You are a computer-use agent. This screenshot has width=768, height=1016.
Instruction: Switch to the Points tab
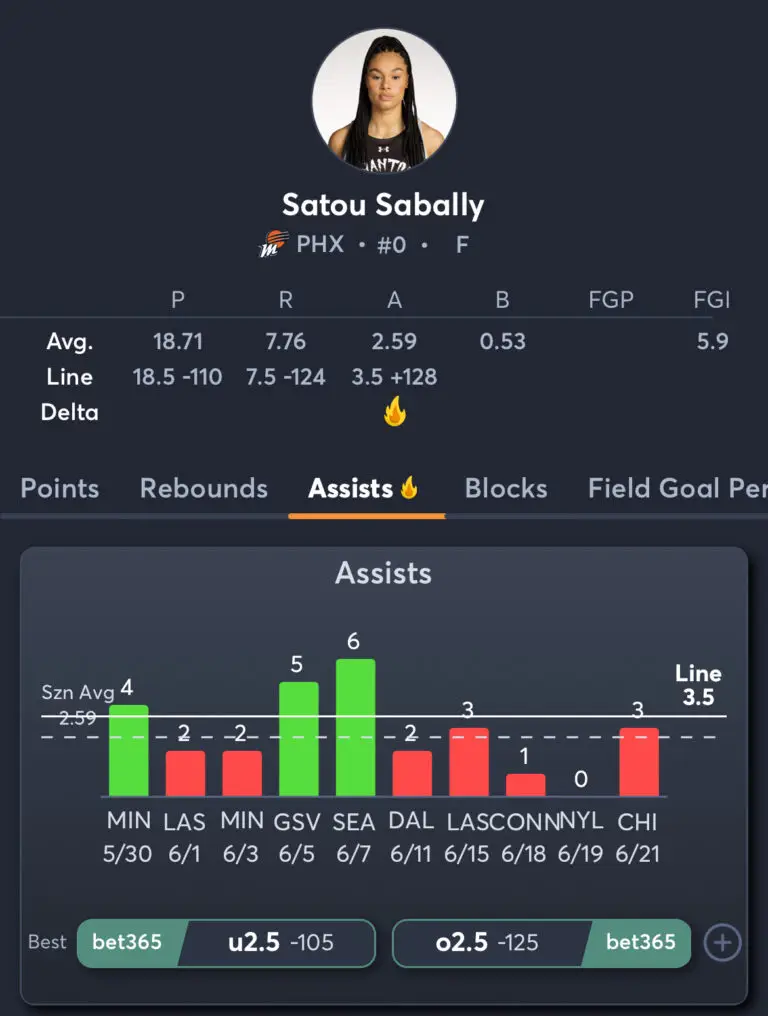[x=60, y=488]
